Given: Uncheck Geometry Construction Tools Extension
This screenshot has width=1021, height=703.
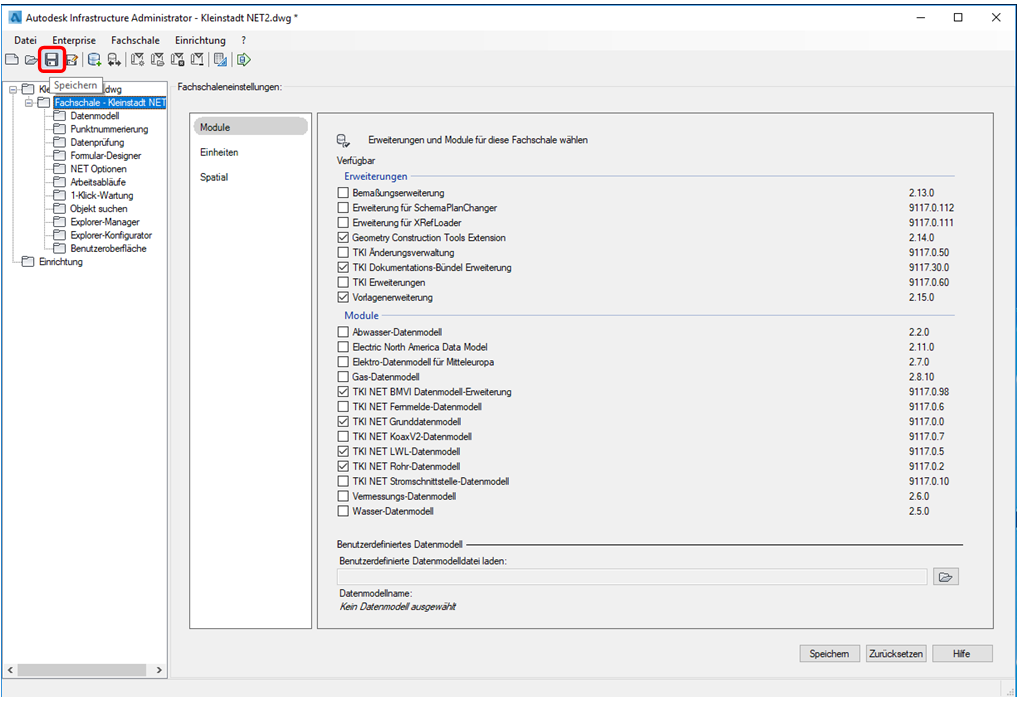Looking at the screenshot, I should coord(343,238).
